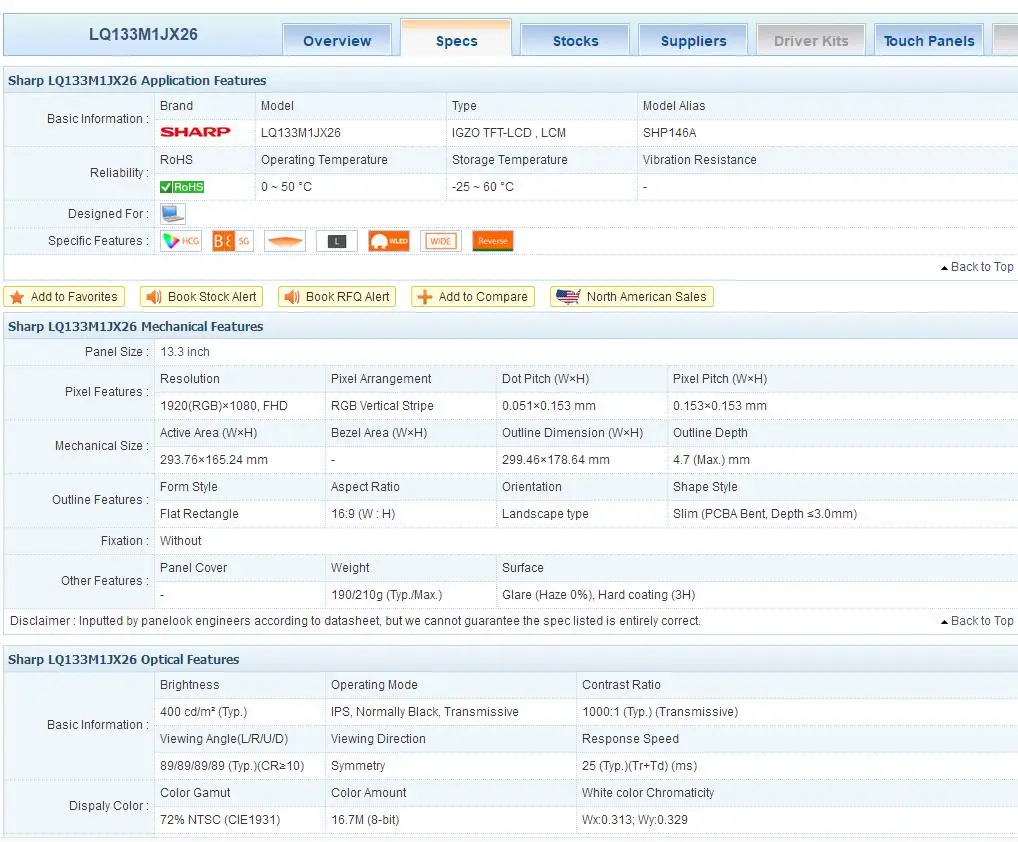Image resolution: width=1018 pixels, height=842 pixels.
Task: Click the orange flat panel feature icon
Action: point(285,241)
